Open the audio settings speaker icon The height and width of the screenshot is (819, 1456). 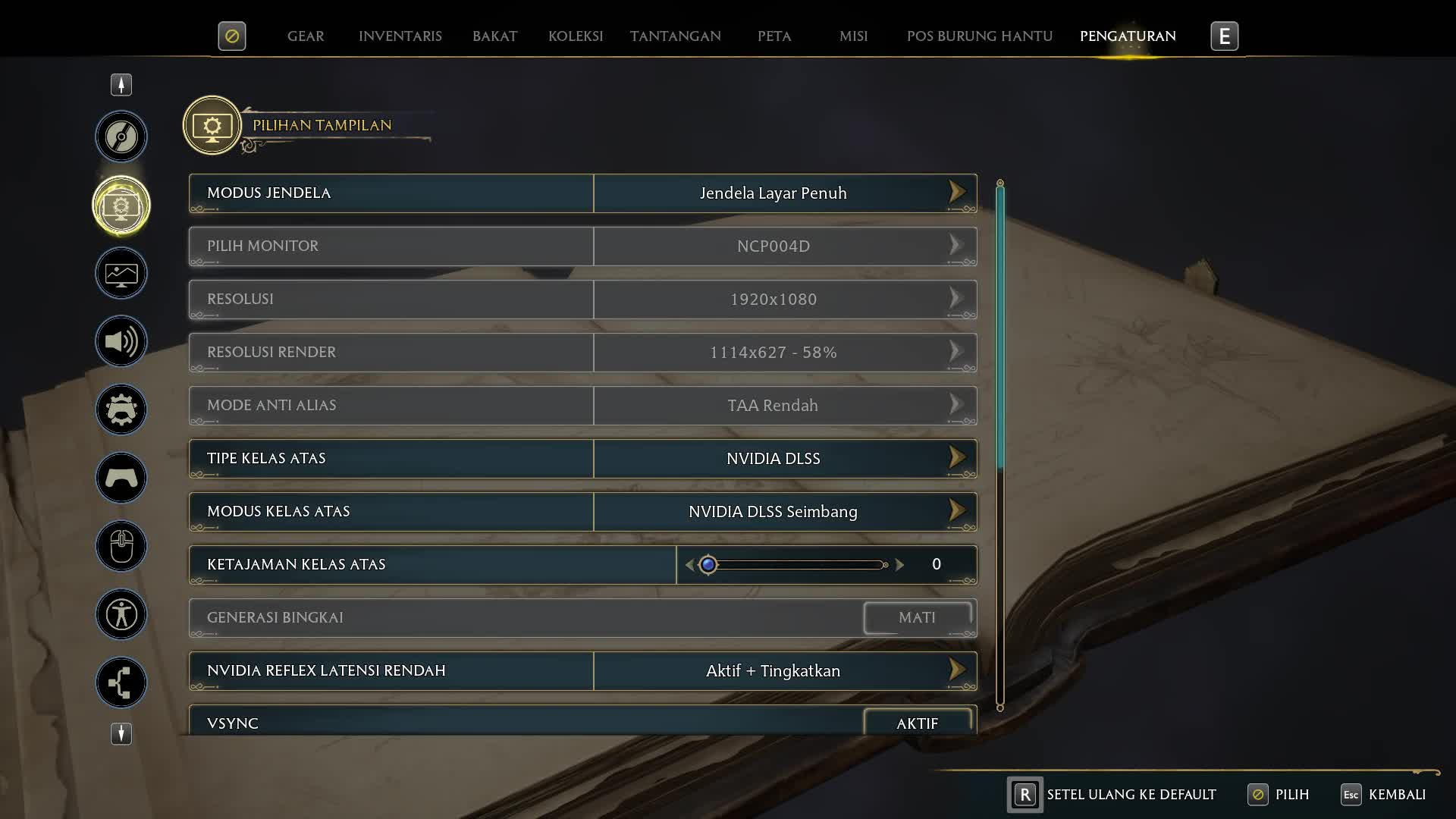pyautogui.click(x=121, y=341)
